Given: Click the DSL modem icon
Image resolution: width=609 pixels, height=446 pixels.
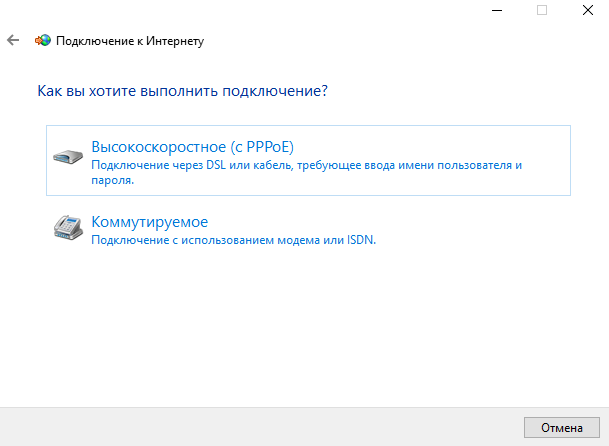Looking at the screenshot, I should (x=68, y=156).
